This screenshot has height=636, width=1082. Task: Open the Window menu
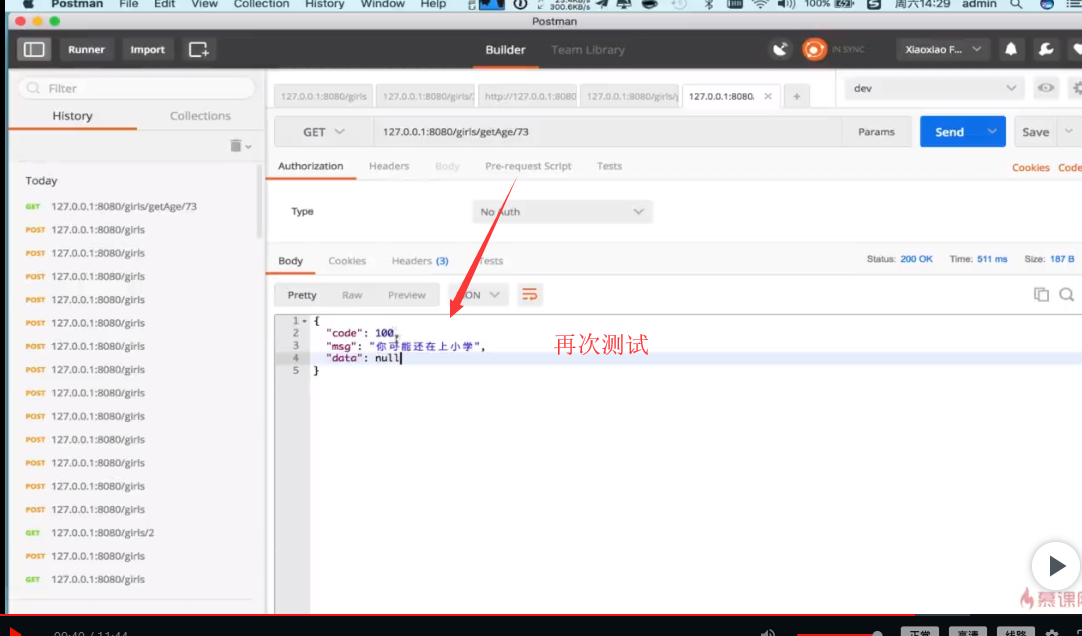(382, 4)
